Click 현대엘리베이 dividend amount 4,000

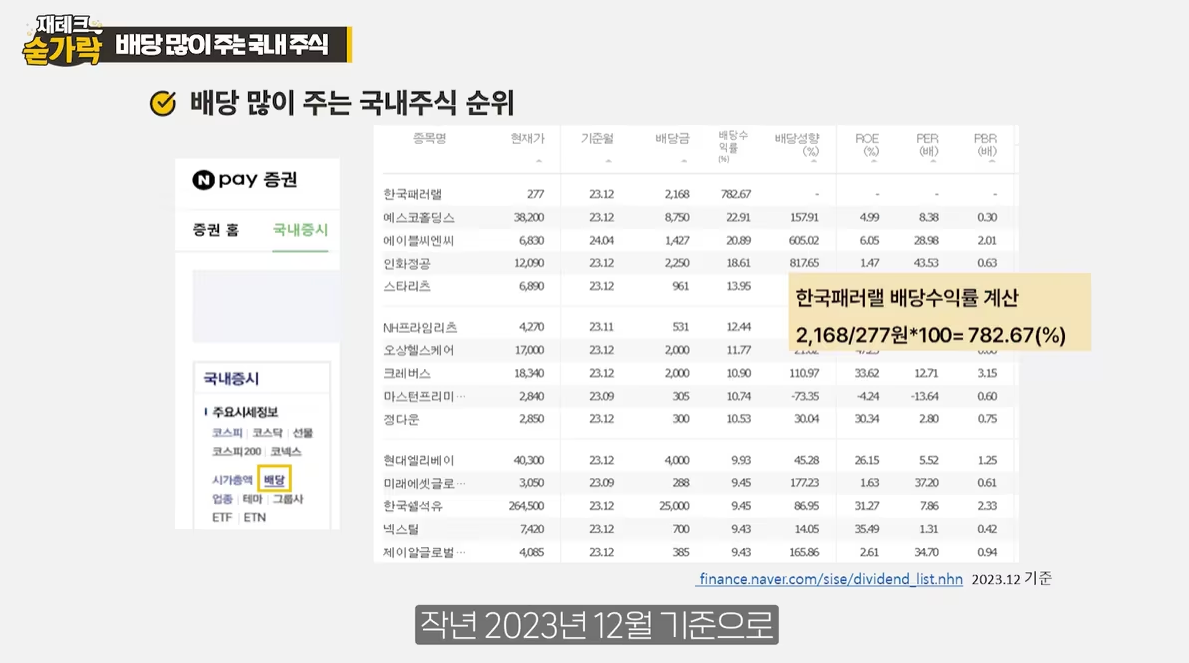point(677,460)
